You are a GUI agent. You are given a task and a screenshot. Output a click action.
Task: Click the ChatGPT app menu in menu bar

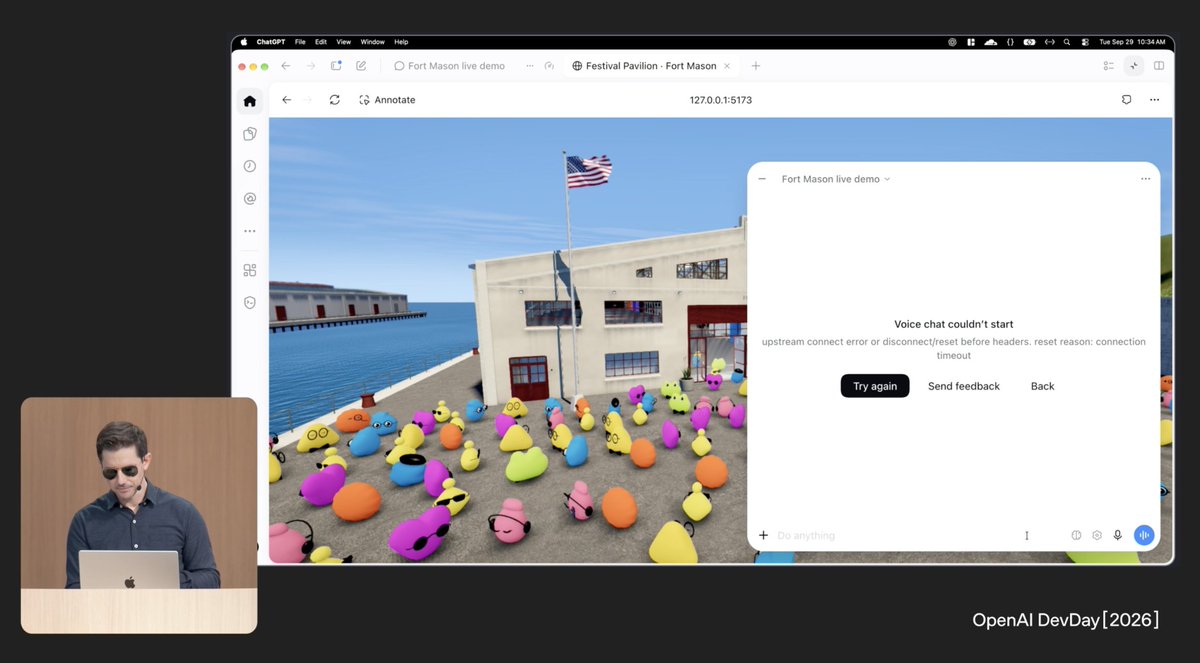(271, 42)
